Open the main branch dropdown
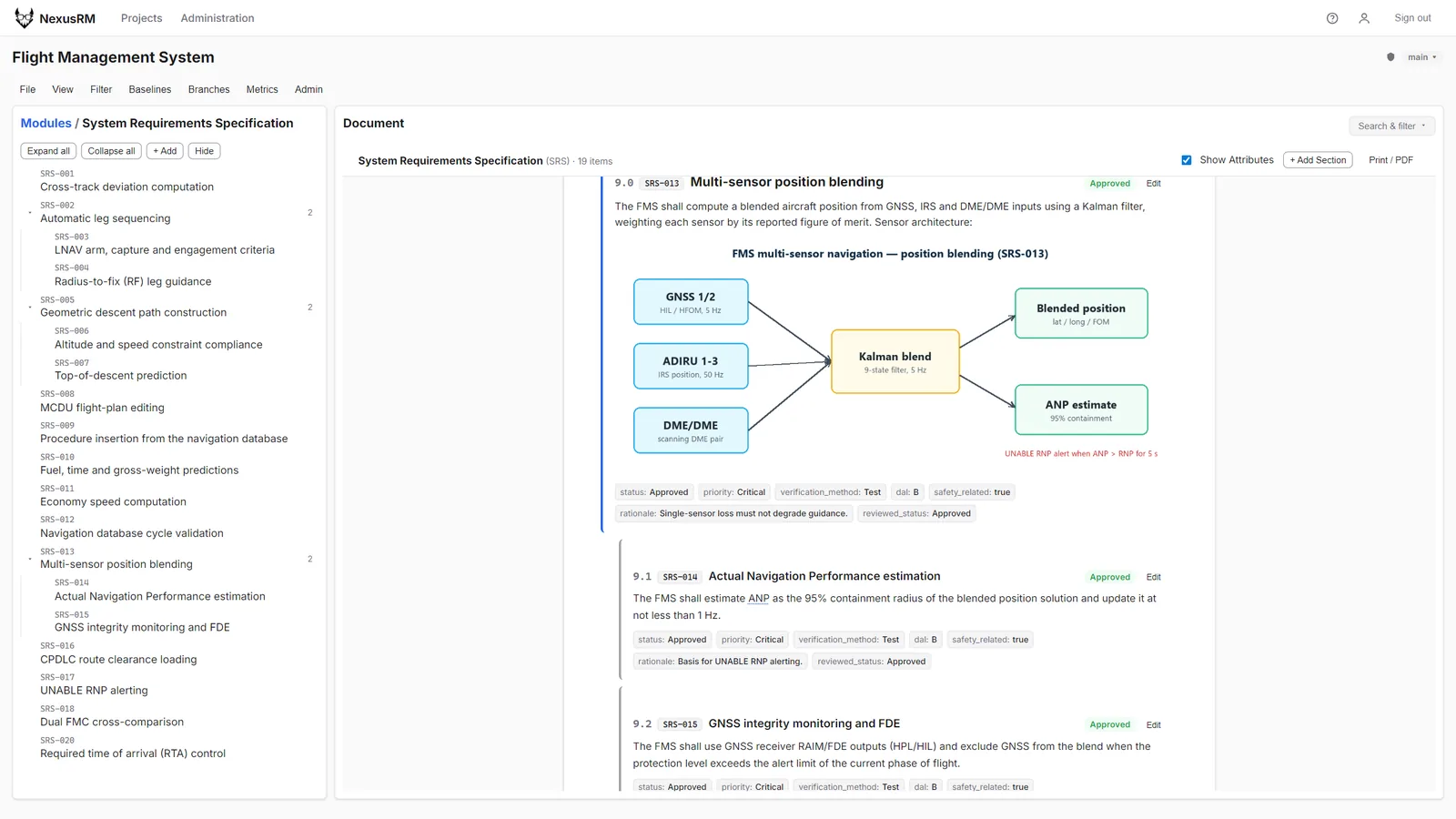1456x819 pixels. click(1421, 57)
